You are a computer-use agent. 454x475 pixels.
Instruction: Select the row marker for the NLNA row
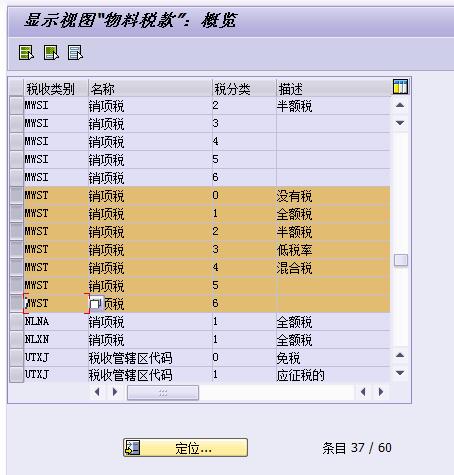16,322
